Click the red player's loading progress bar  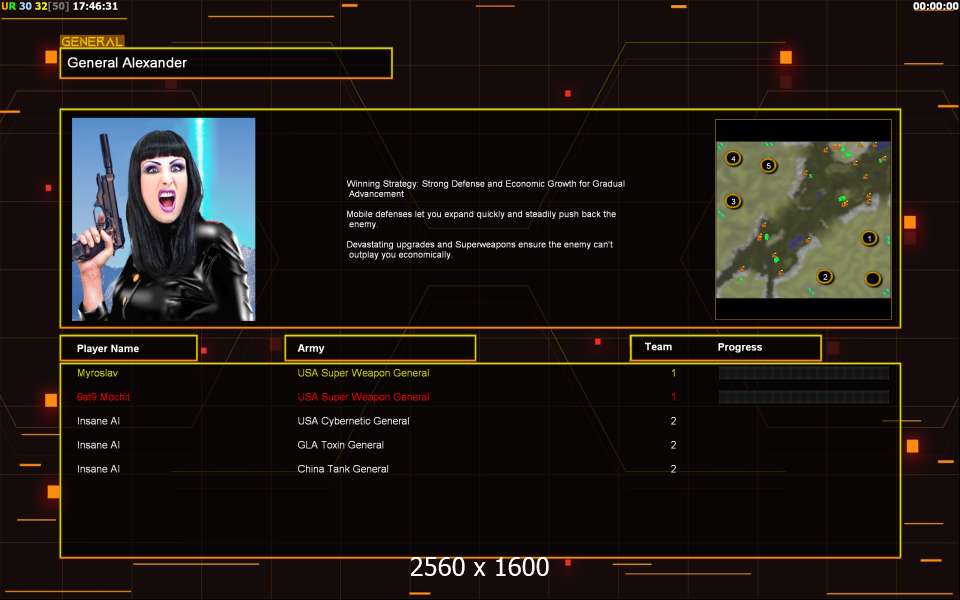804,397
